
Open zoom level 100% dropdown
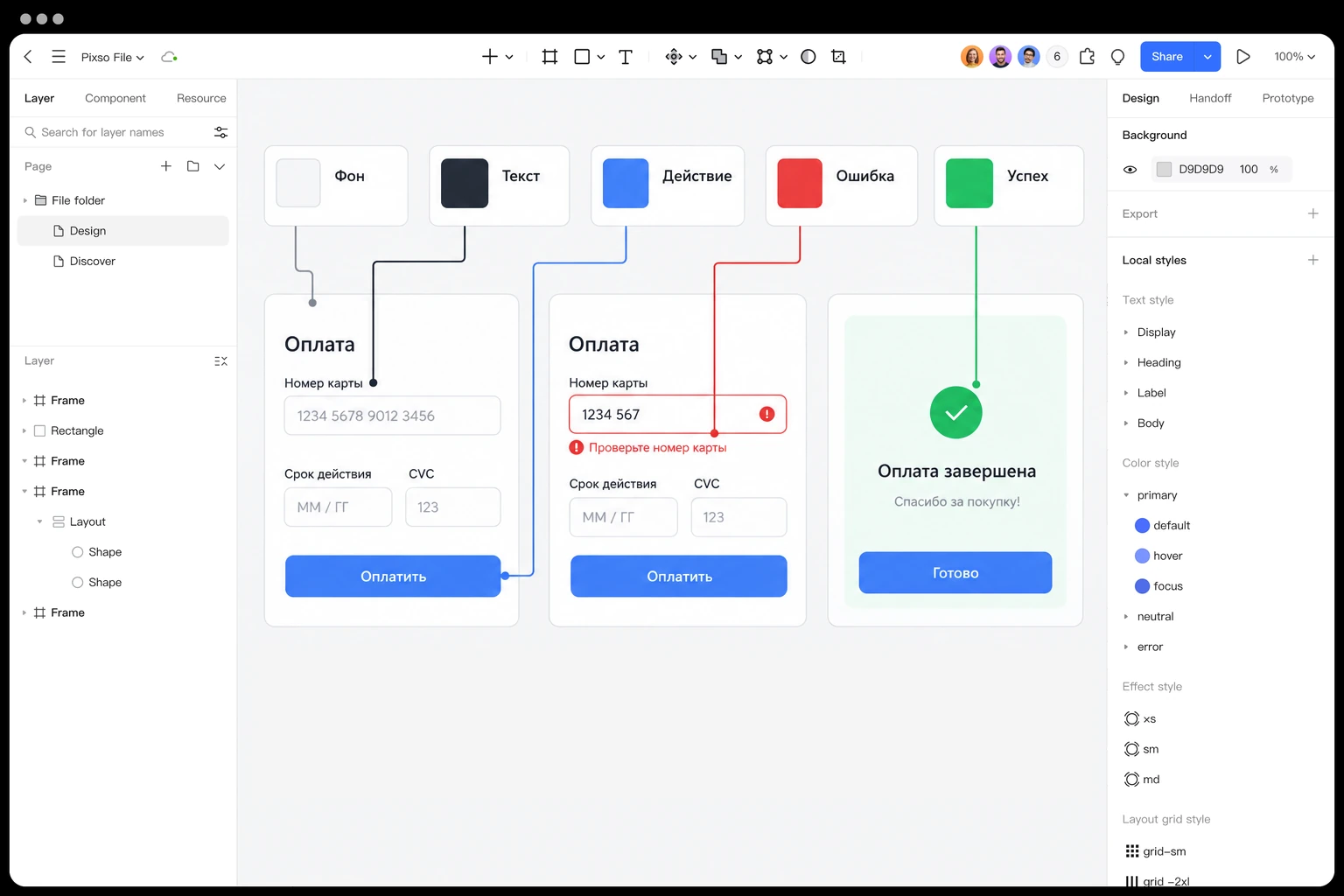click(1294, 57)
